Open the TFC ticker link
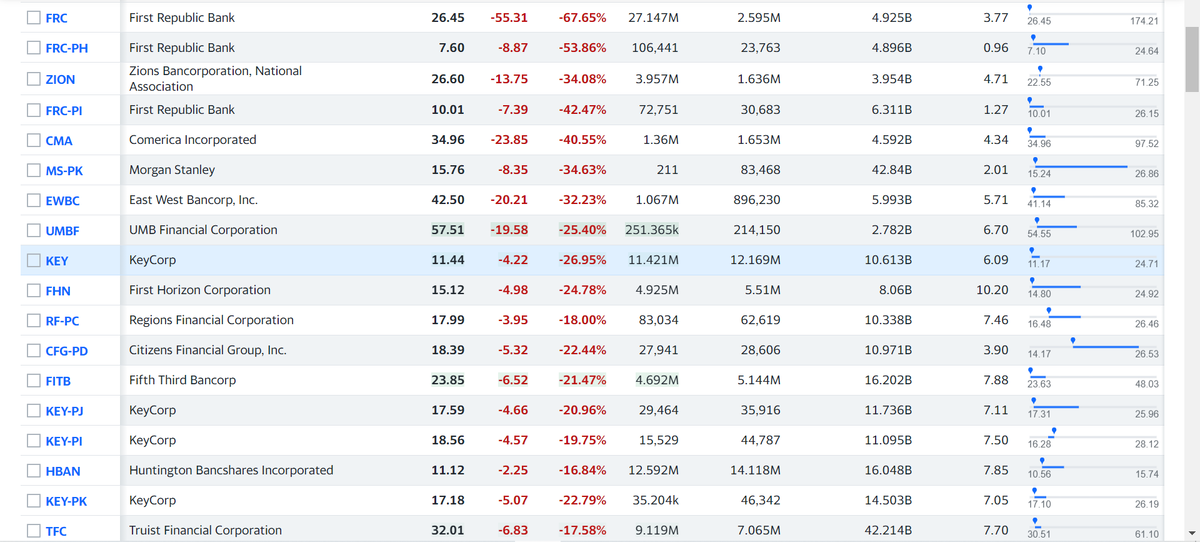1200x542 pixels. click(x=56, y=532)
